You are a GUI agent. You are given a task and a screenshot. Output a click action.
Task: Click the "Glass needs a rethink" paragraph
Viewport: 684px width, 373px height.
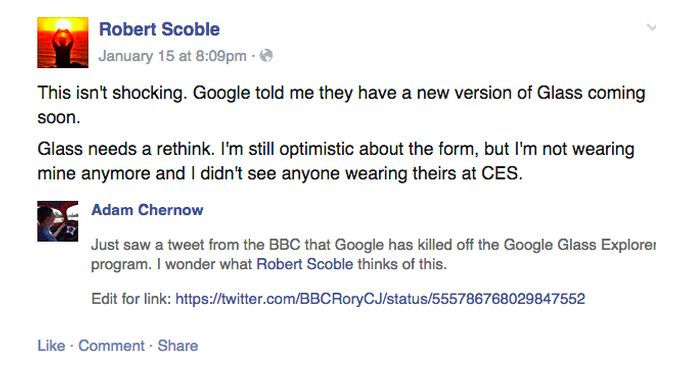336,161
